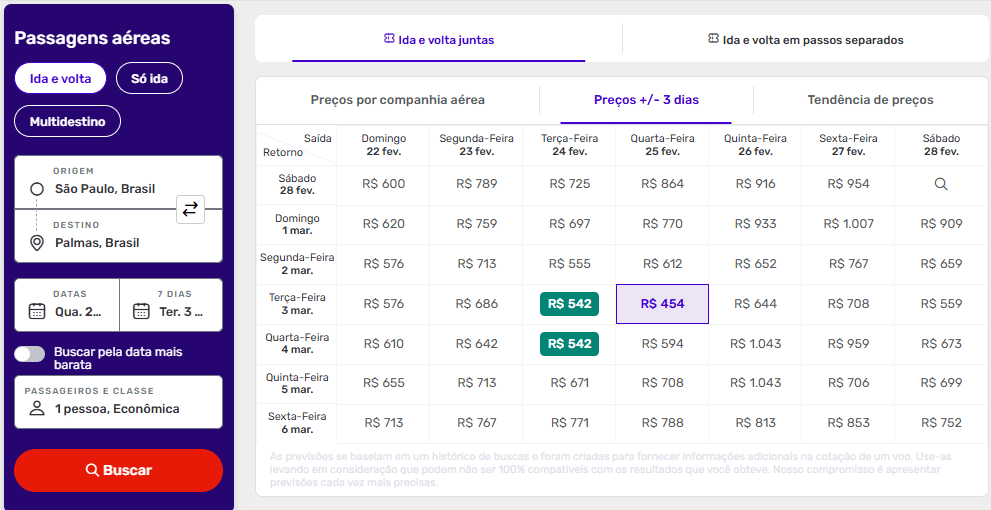Click the departure date calendar icon
The image size is (991, 510).
point(37,311)
